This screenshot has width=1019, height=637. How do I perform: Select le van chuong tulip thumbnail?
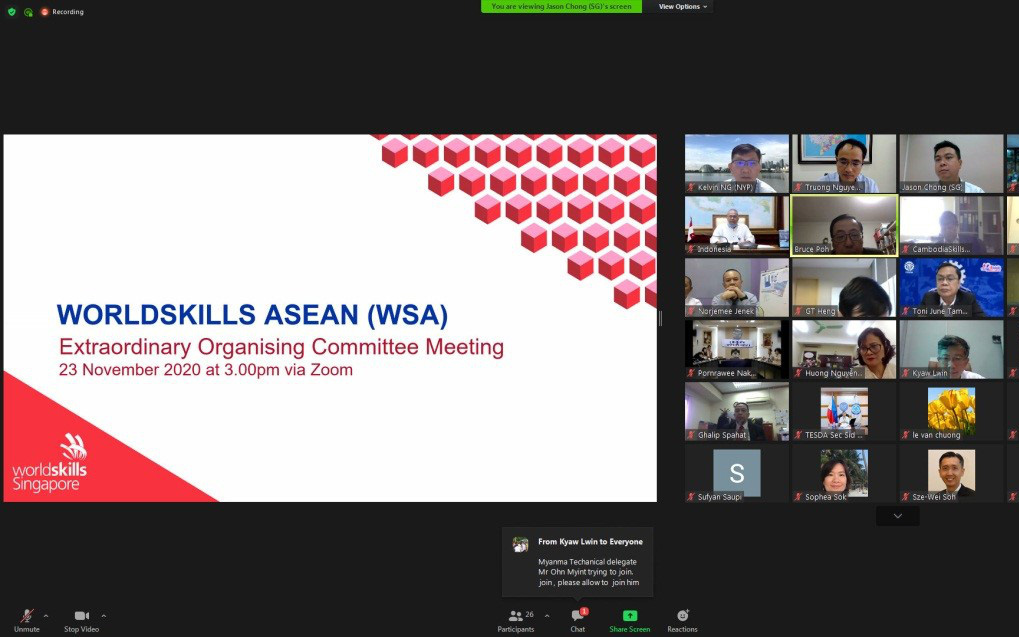click(x=951, y=411)
